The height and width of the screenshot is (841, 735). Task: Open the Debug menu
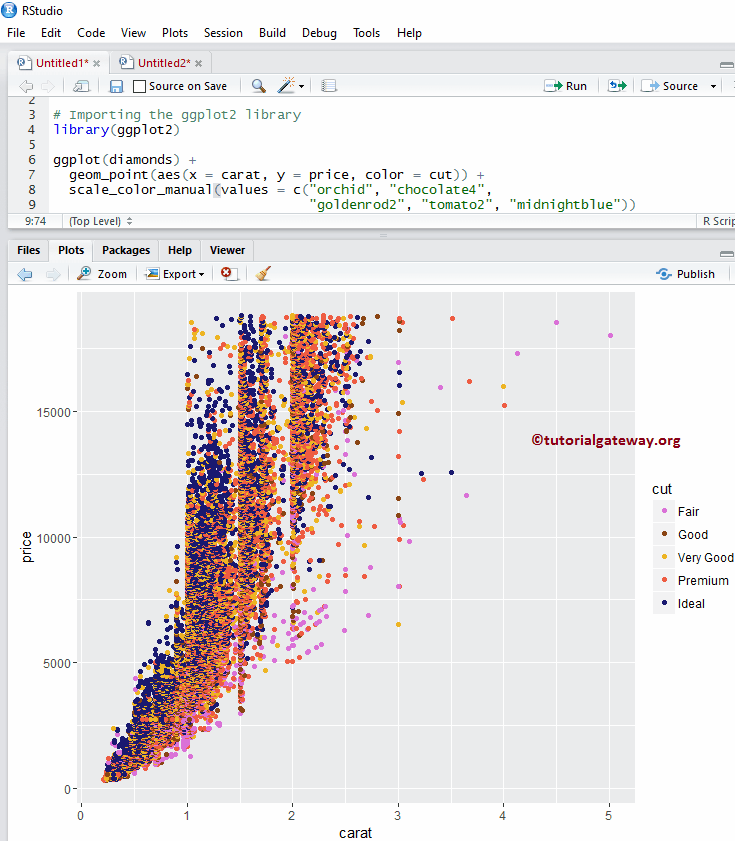[319, 33]
